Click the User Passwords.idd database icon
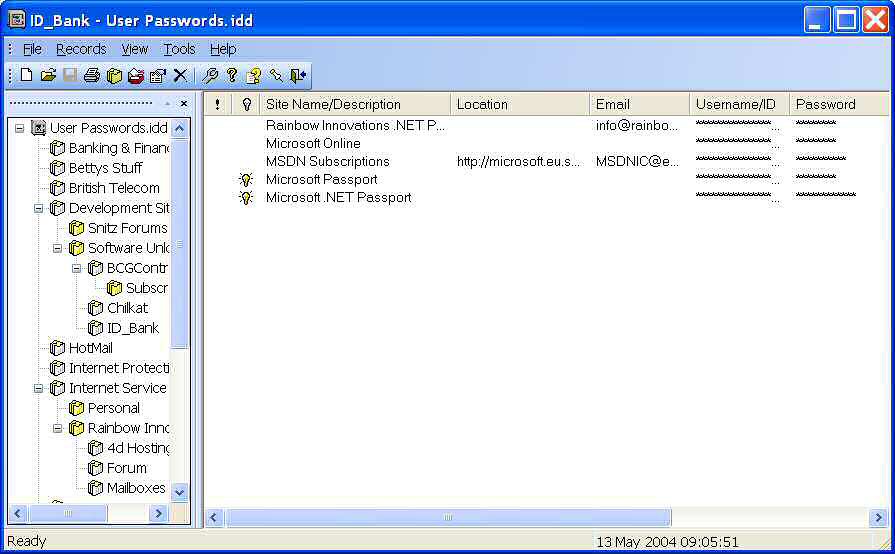Screen dimensions: 895x554 (x=39, y=128)
